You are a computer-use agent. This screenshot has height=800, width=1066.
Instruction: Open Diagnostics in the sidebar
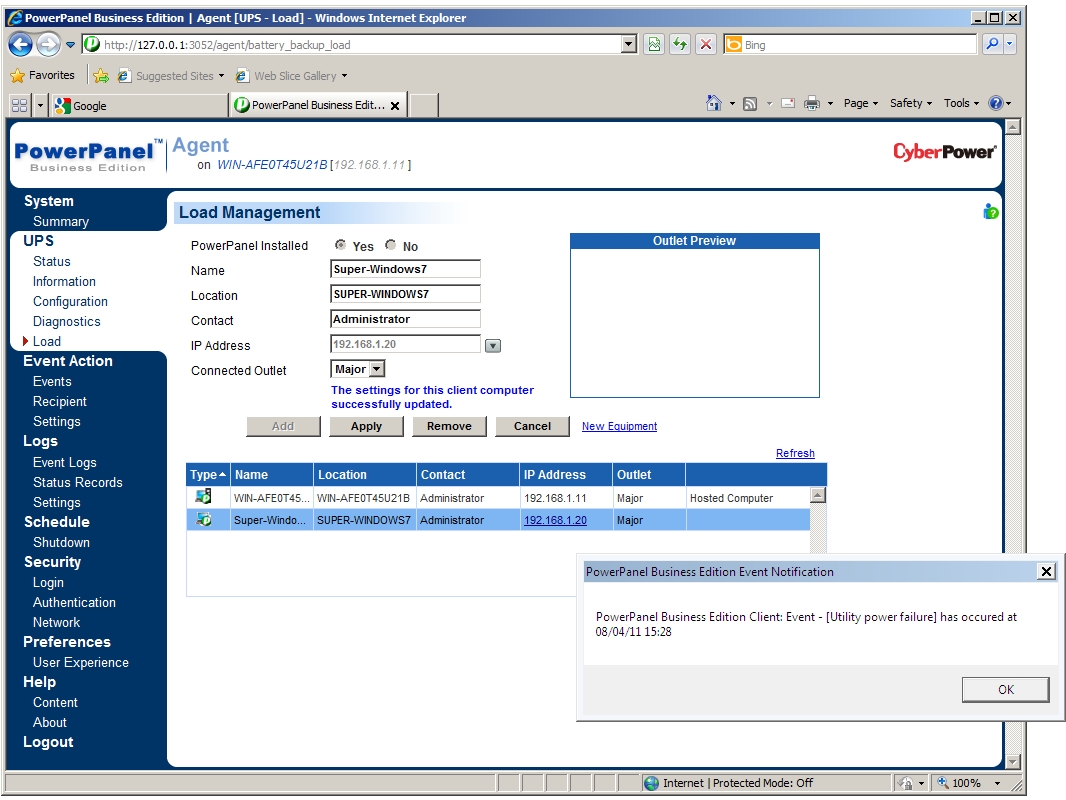pyautogui.click(x=67, y=321)
